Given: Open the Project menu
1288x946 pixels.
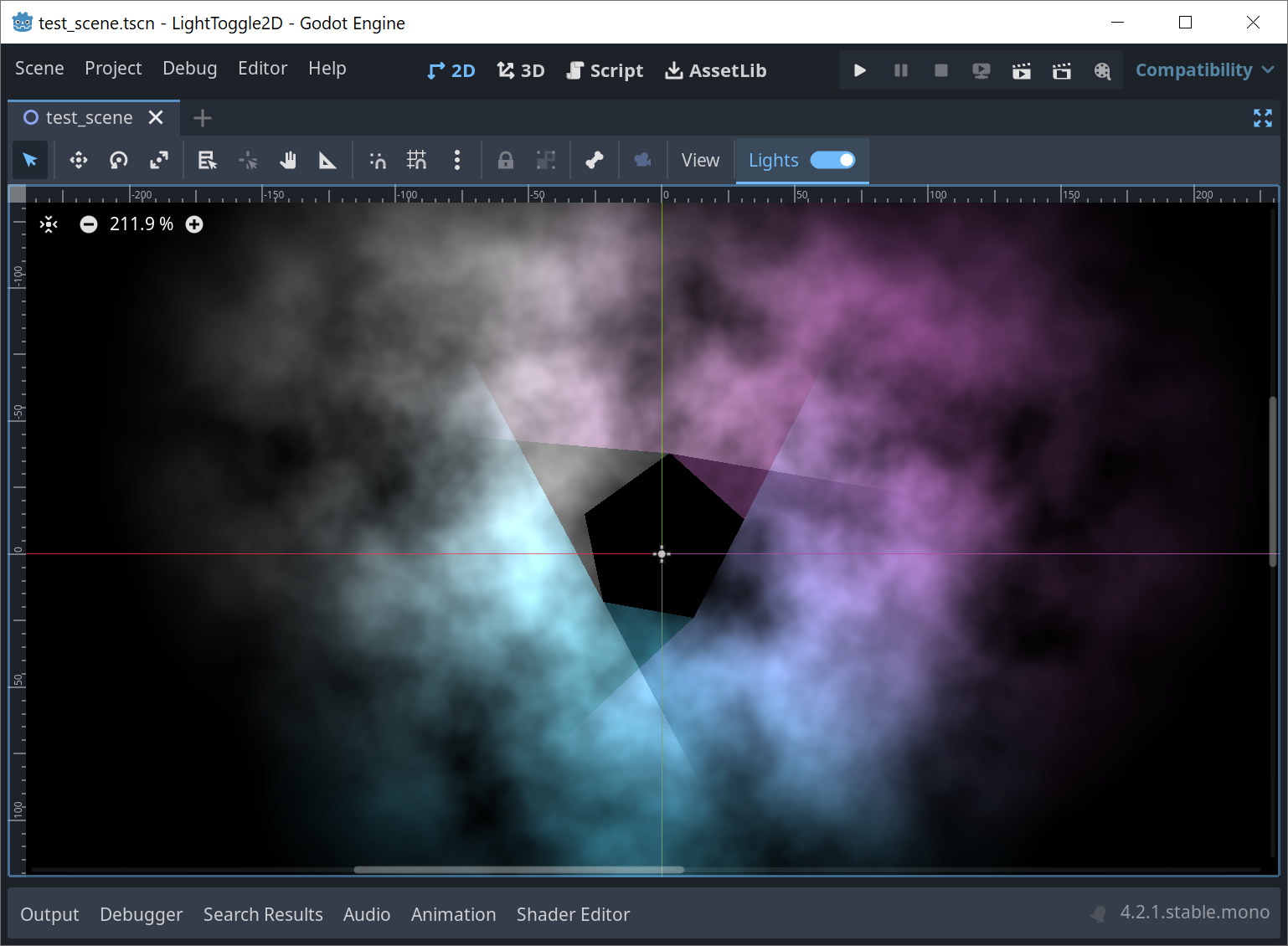Looking at the screenshot, I should click(x=113, y=69).
